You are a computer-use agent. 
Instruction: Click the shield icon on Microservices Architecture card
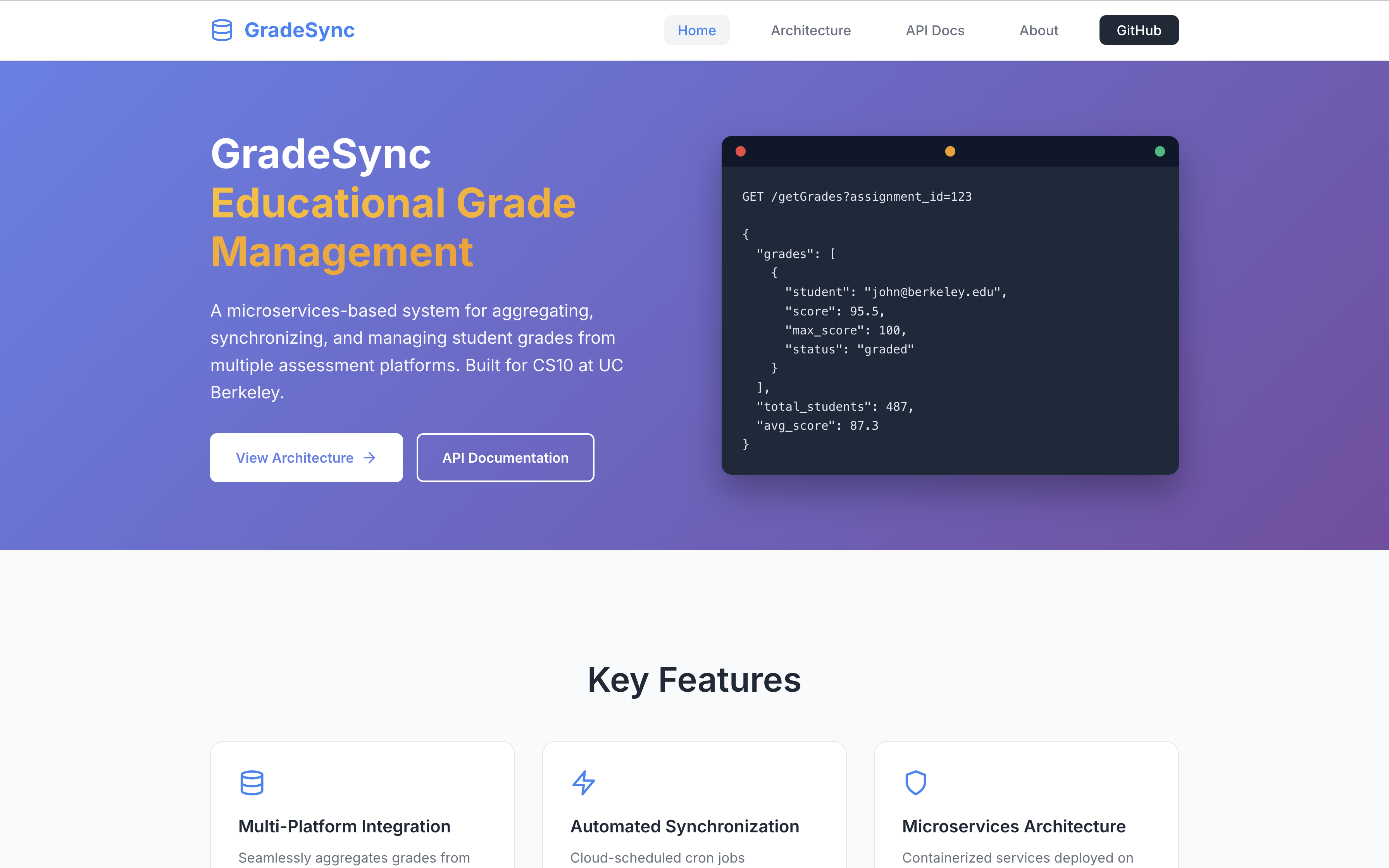pos(915,782)
